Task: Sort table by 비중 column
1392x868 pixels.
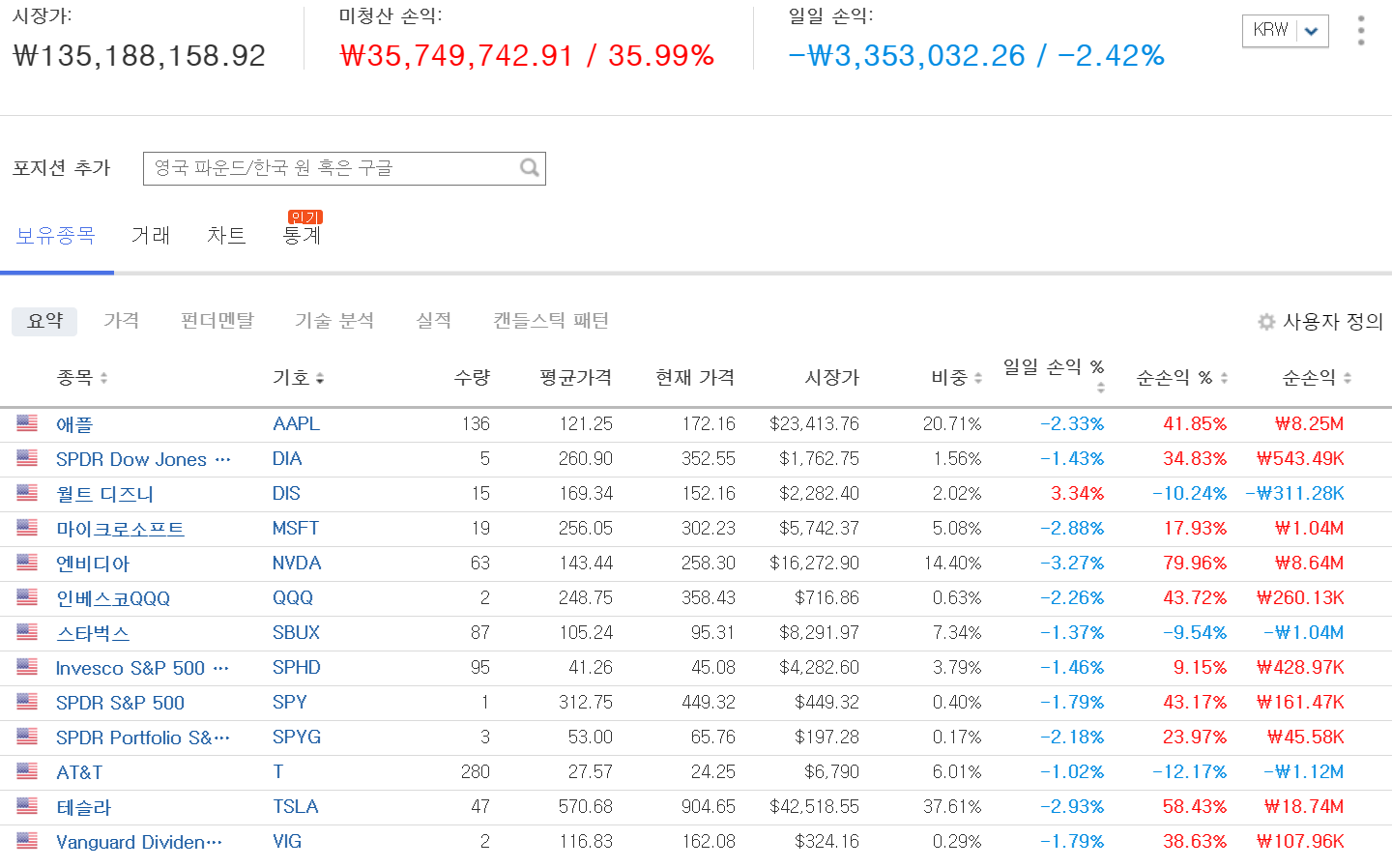Action: 957,378
